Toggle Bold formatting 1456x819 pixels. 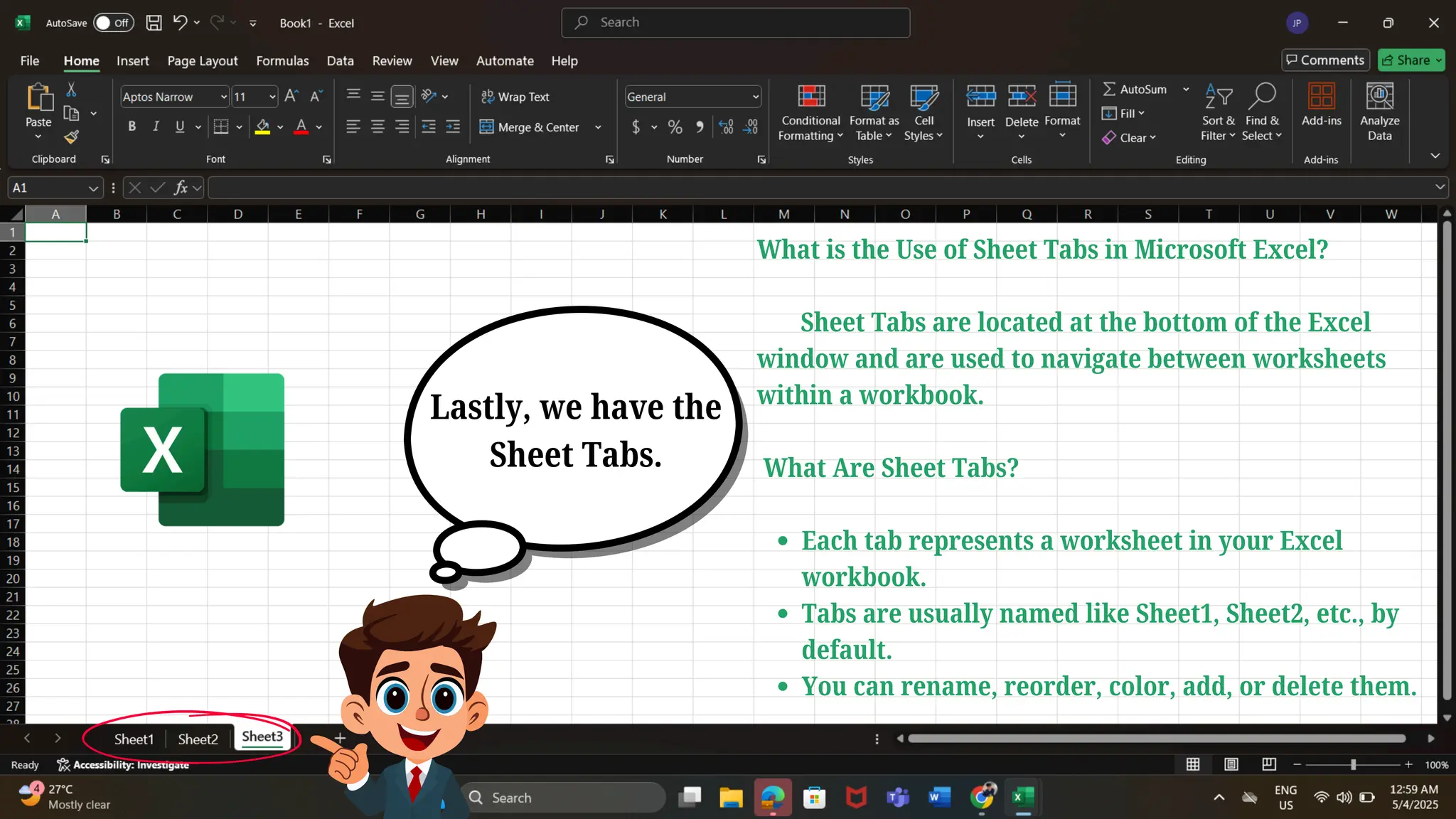[x=132, y=127]
